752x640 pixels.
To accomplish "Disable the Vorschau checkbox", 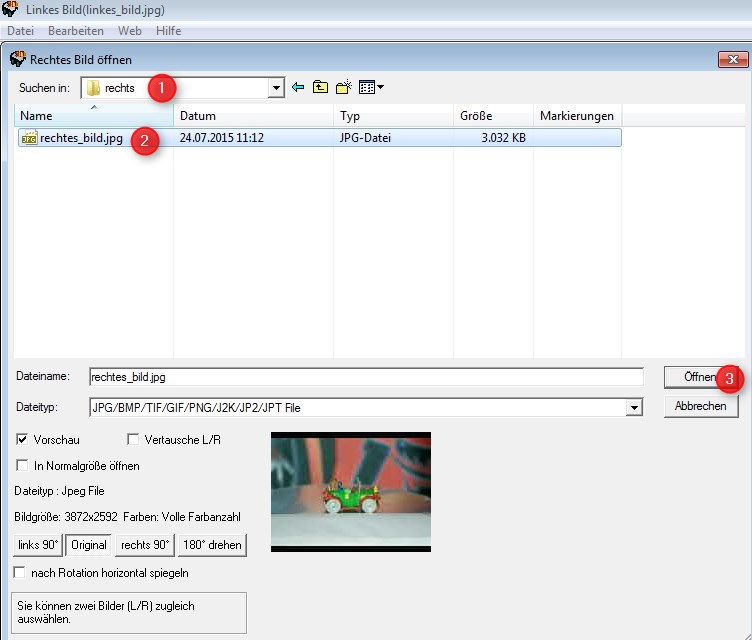I will 22,440.
